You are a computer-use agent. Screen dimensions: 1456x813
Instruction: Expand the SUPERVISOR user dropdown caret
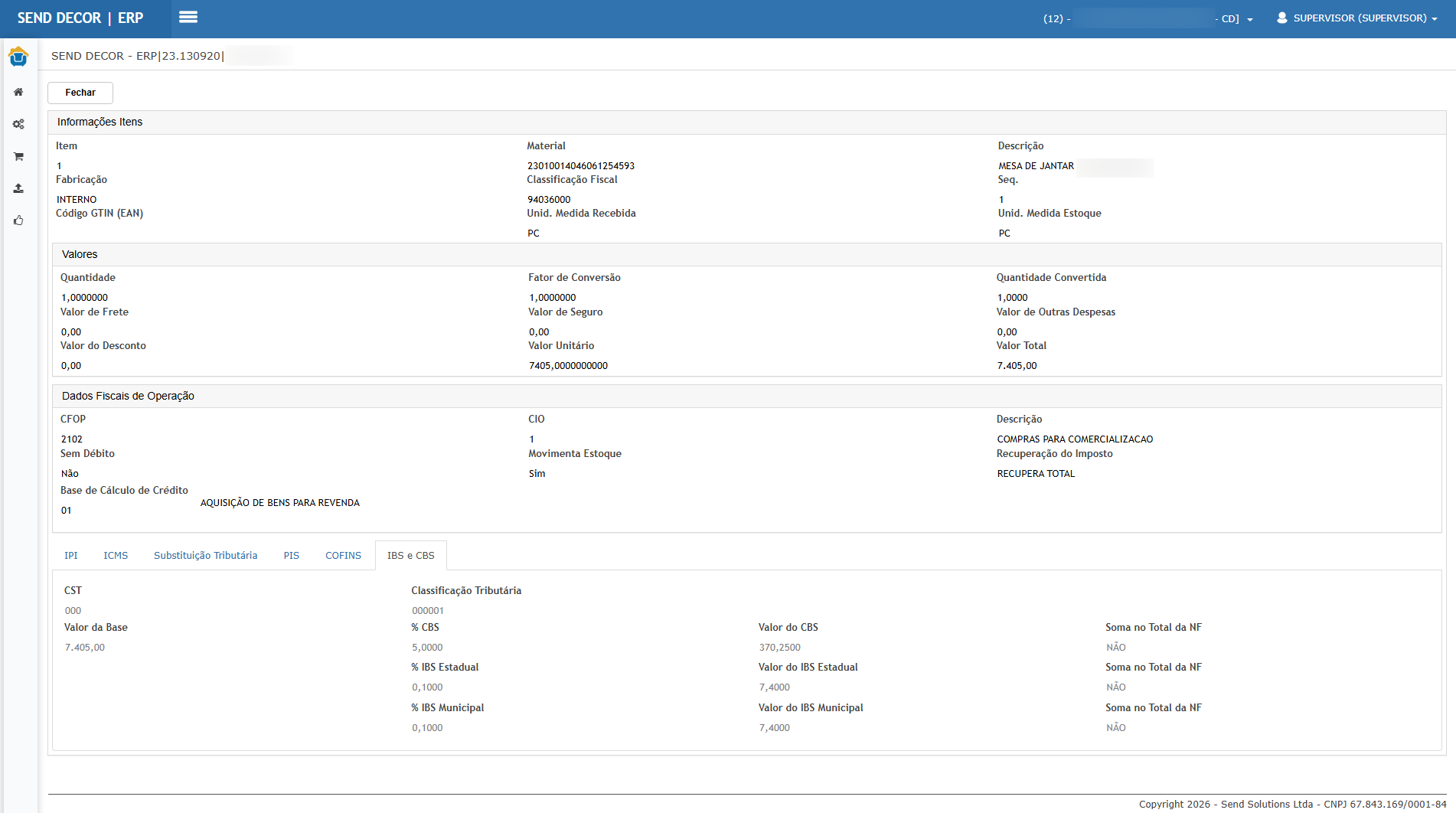click(x=1435, y=19)
